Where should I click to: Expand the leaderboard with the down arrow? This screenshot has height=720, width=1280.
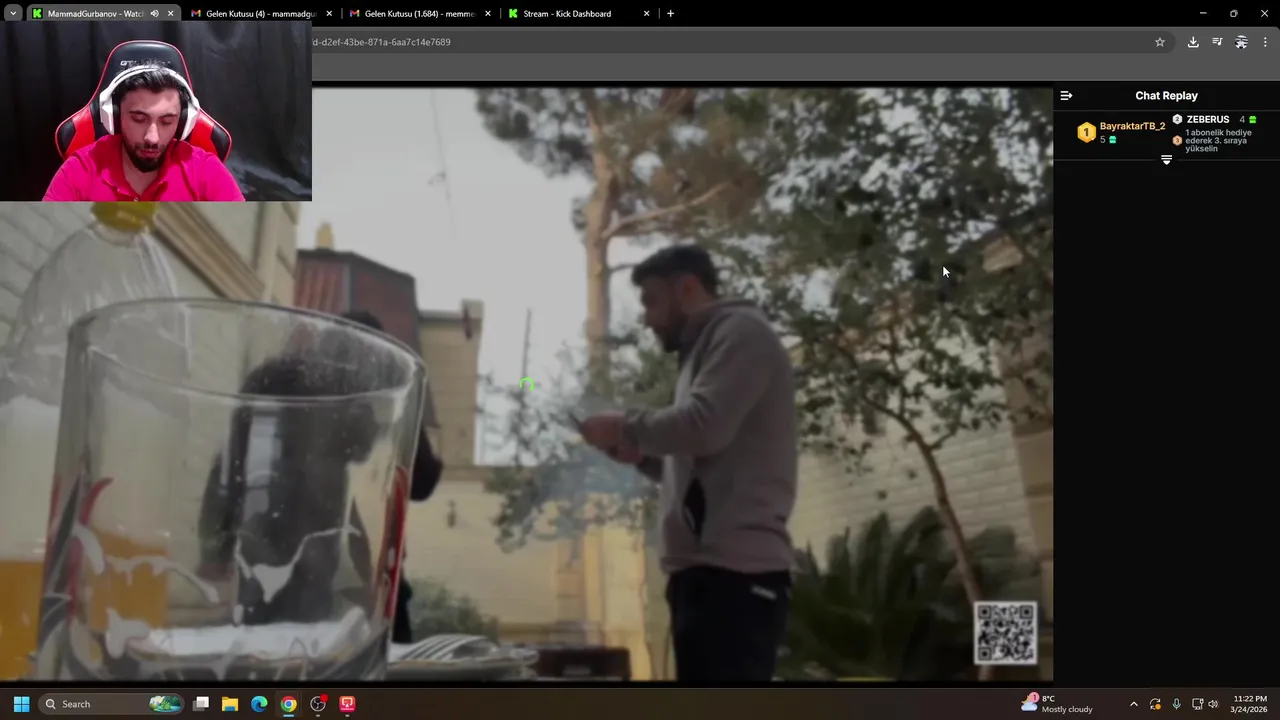click(x=1166, y=160)
